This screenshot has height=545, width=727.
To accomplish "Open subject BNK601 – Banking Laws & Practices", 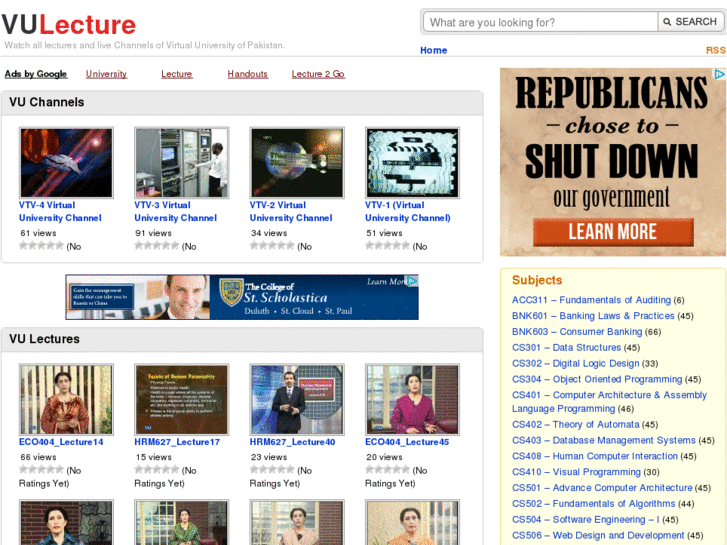I will pyautogui.click(x=593, y=316).
